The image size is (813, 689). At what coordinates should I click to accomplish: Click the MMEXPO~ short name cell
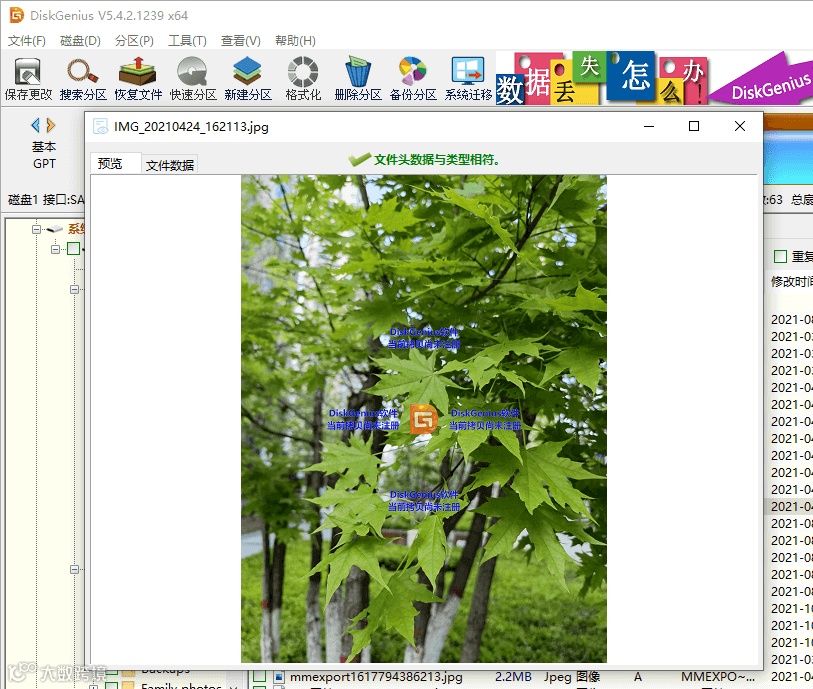click(718, 677)
